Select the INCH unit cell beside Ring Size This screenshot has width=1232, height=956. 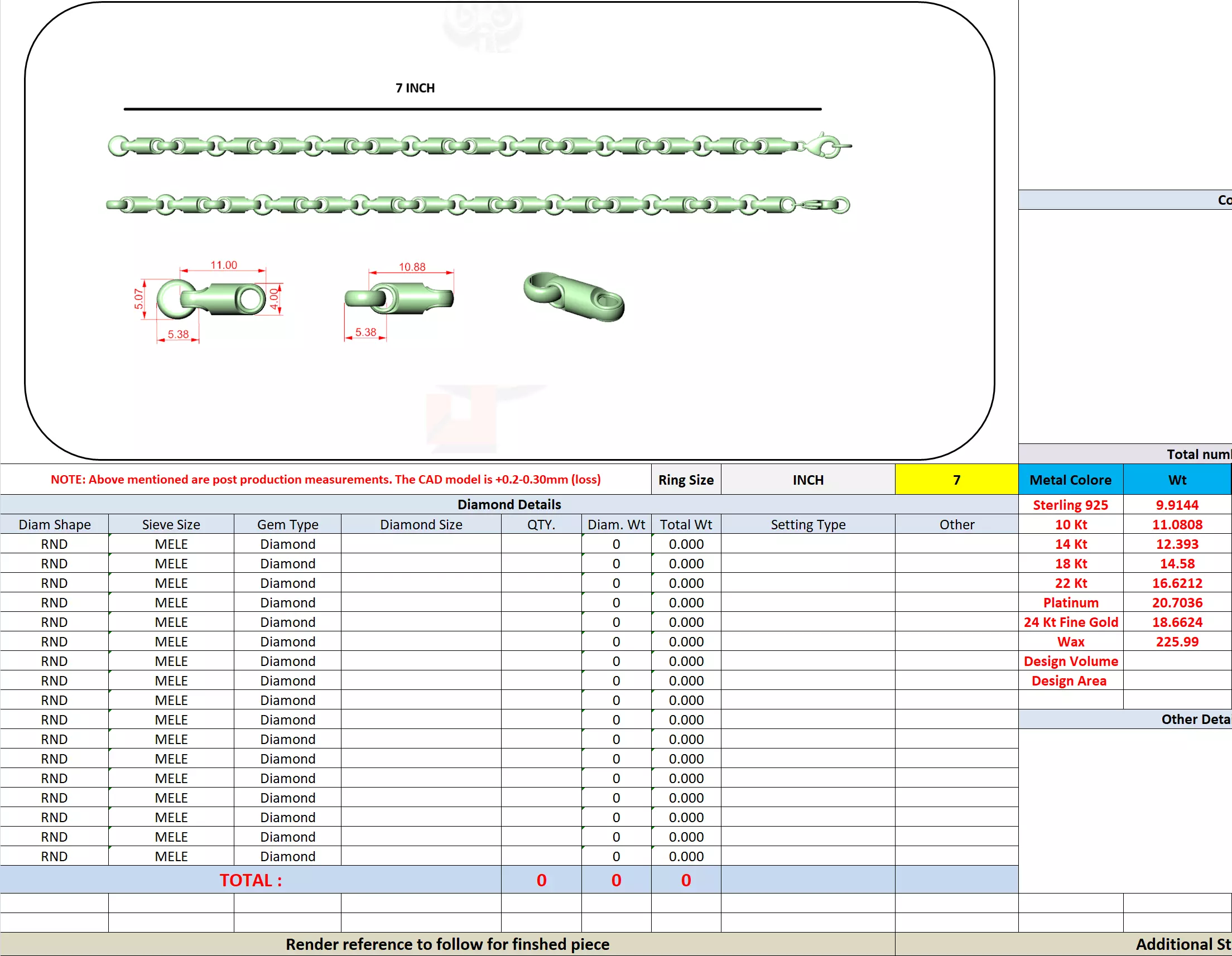(x=808, y=480)
